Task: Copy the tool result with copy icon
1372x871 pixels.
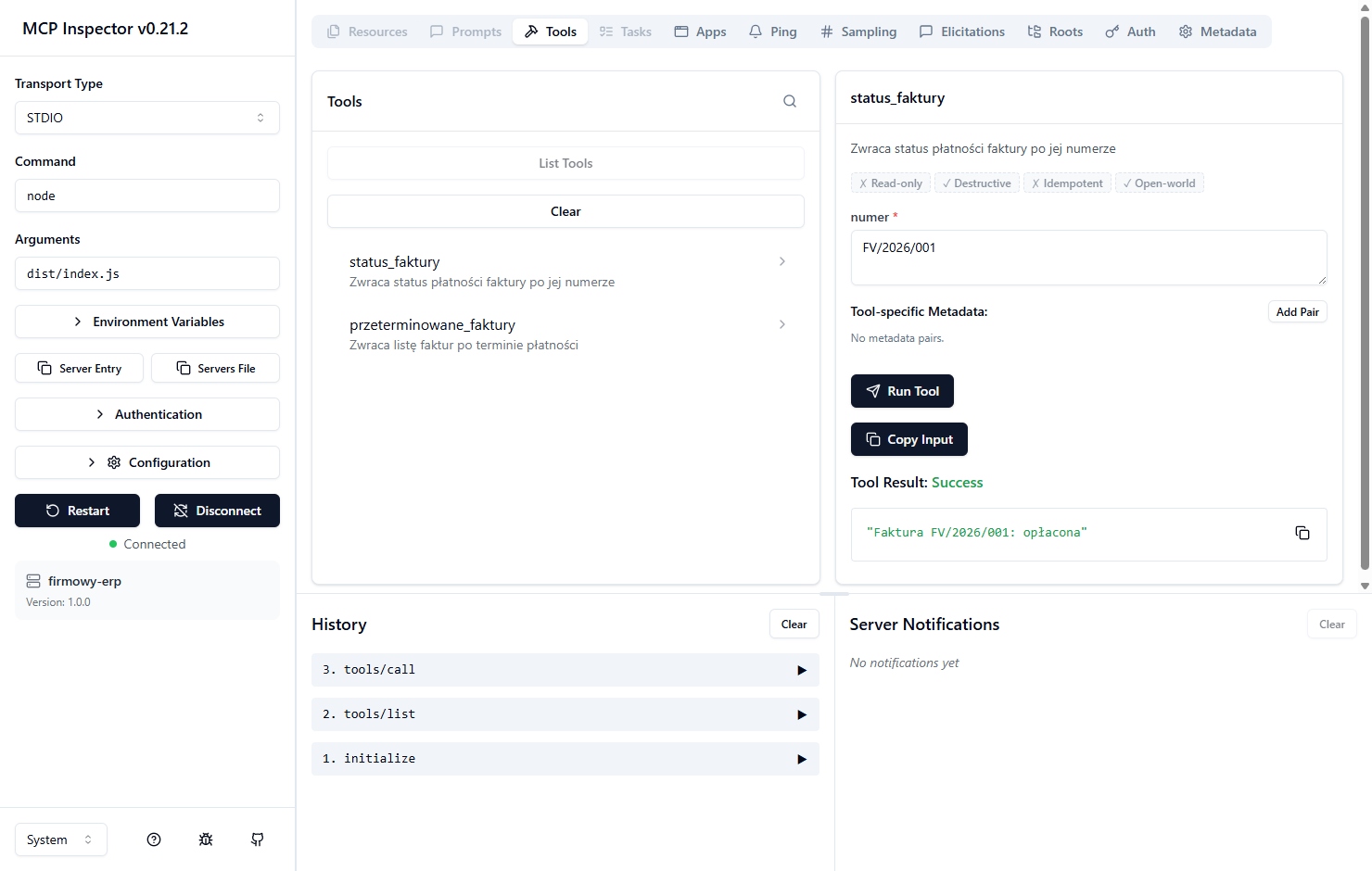Action: point(1302,533)
